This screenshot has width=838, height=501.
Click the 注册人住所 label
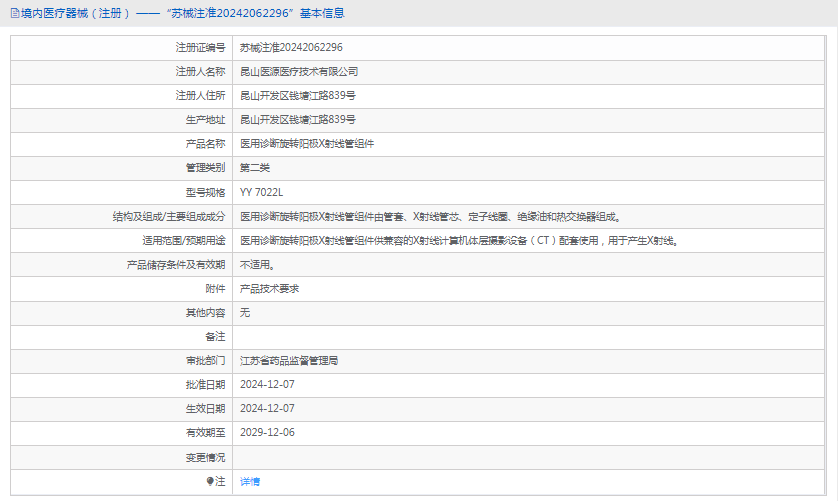(x=200, y=96)
